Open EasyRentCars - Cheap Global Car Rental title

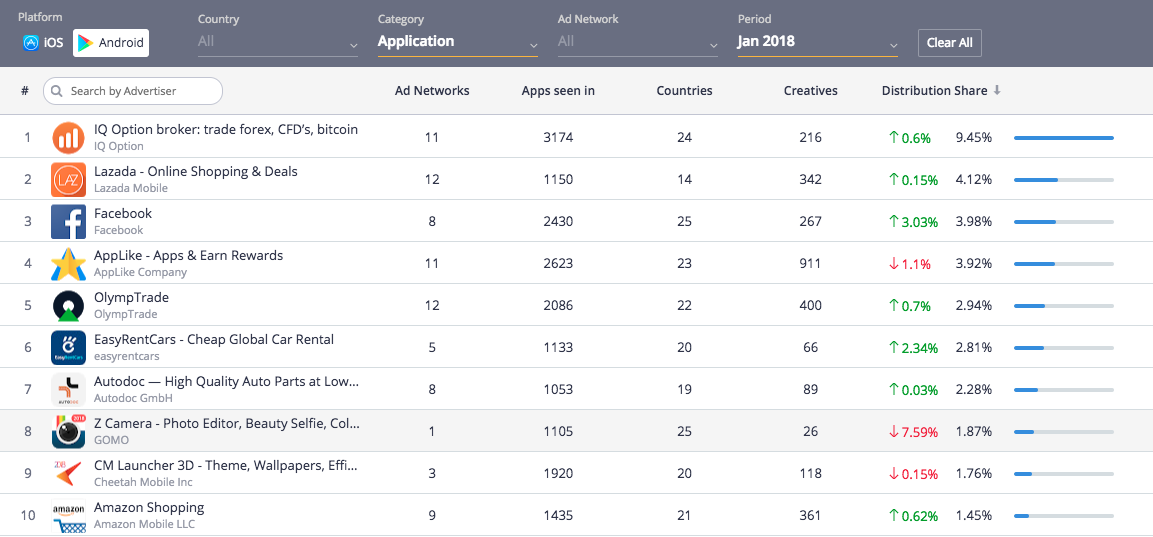coord(214,339)
